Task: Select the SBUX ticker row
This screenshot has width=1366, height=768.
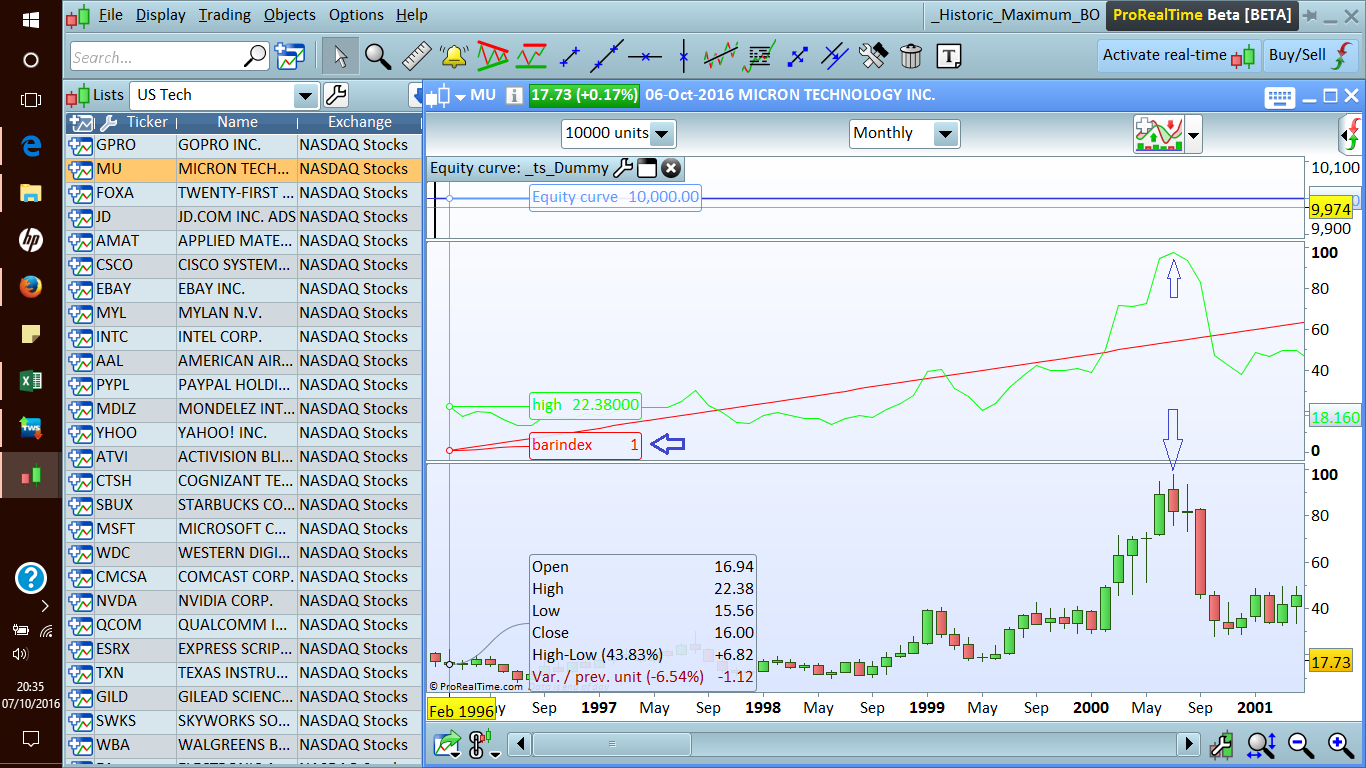Action: click(244, 505)
